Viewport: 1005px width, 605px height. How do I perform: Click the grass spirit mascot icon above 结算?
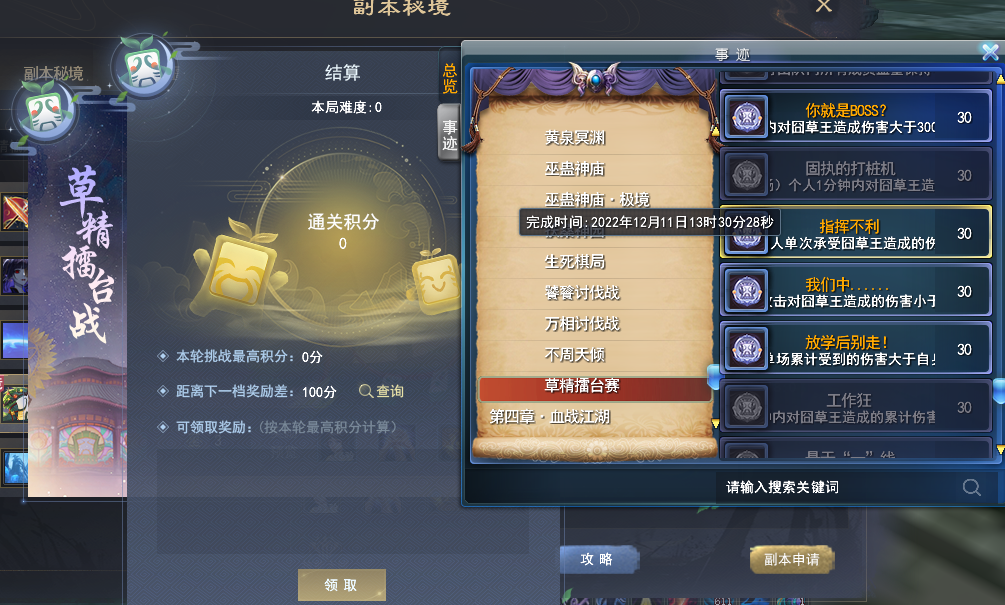pos(144,67)
